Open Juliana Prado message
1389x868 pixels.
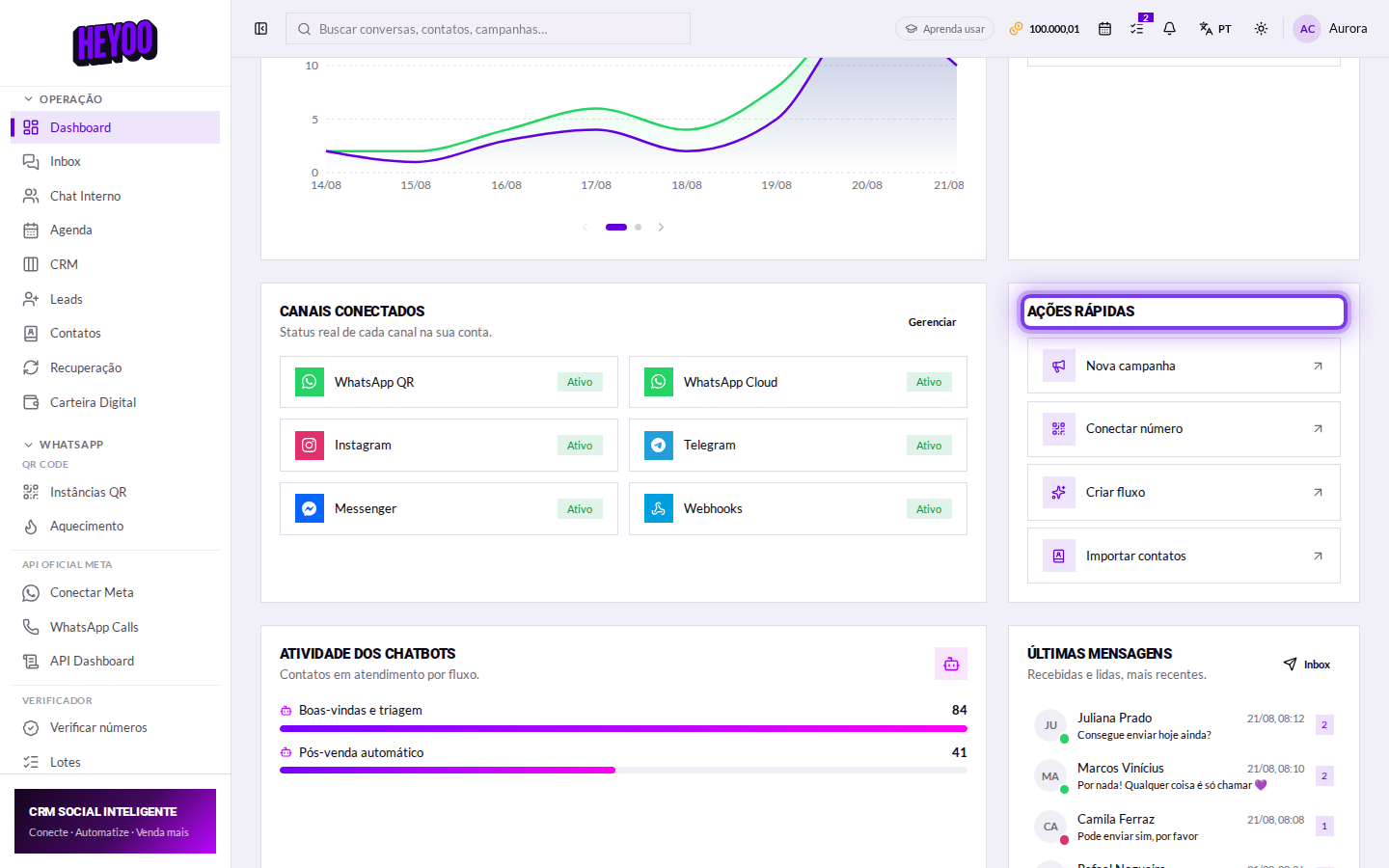pyautogui.click(x=1184, y=725)
